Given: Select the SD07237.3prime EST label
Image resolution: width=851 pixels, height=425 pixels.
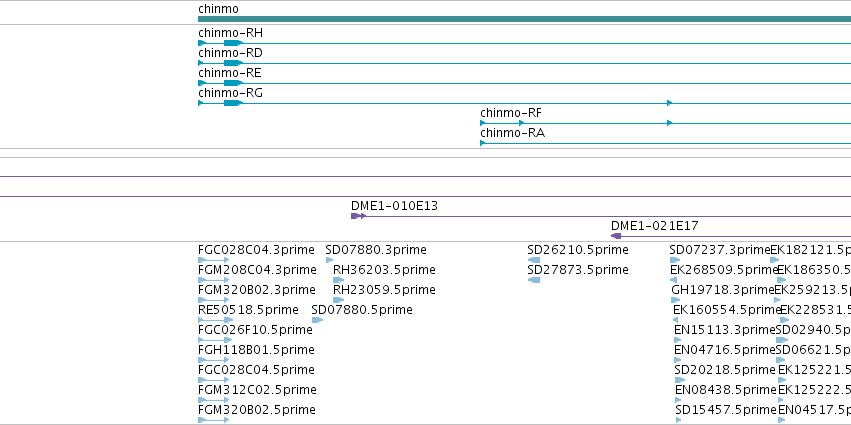Looking at the screenshot, I should point(720,250).
